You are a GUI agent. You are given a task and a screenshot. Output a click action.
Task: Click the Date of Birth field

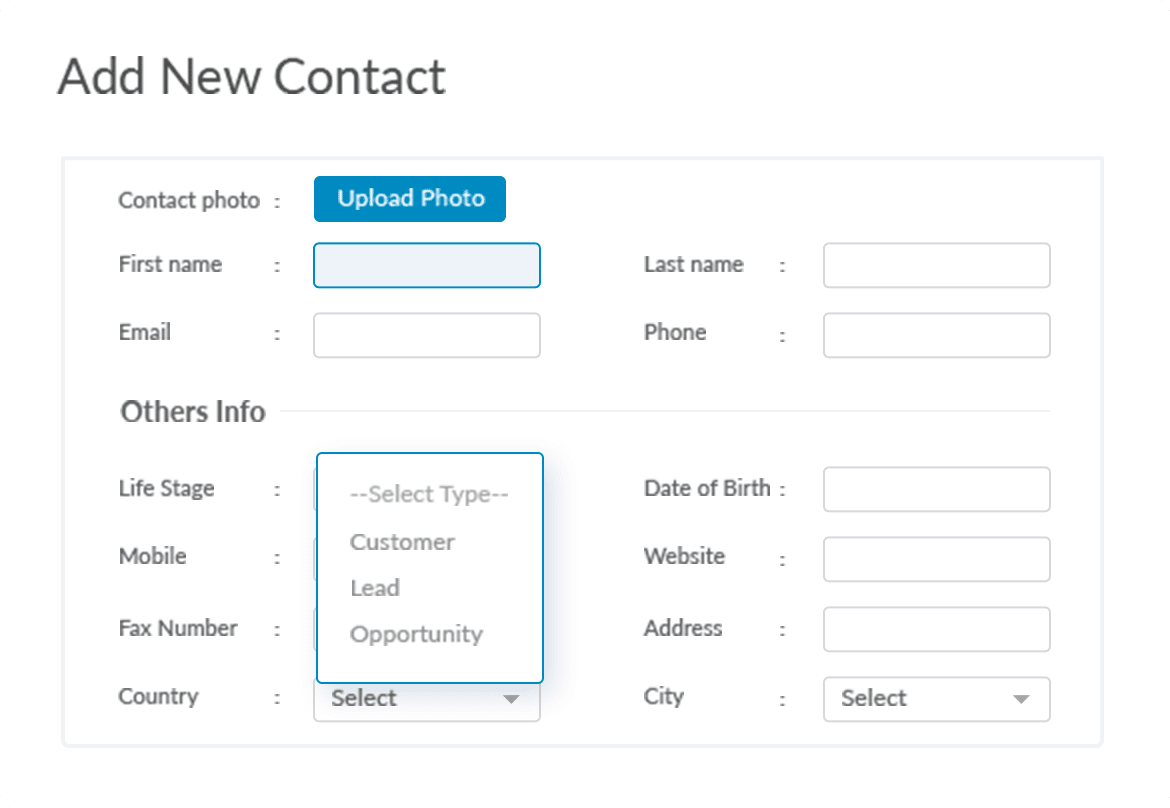coord(936,489)
